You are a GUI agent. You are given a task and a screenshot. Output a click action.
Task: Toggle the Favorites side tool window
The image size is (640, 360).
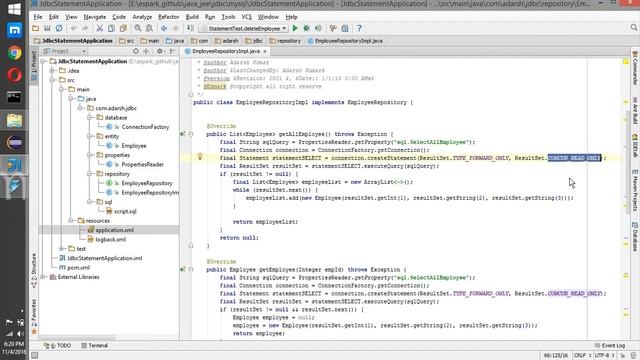(x=34, y=316)
